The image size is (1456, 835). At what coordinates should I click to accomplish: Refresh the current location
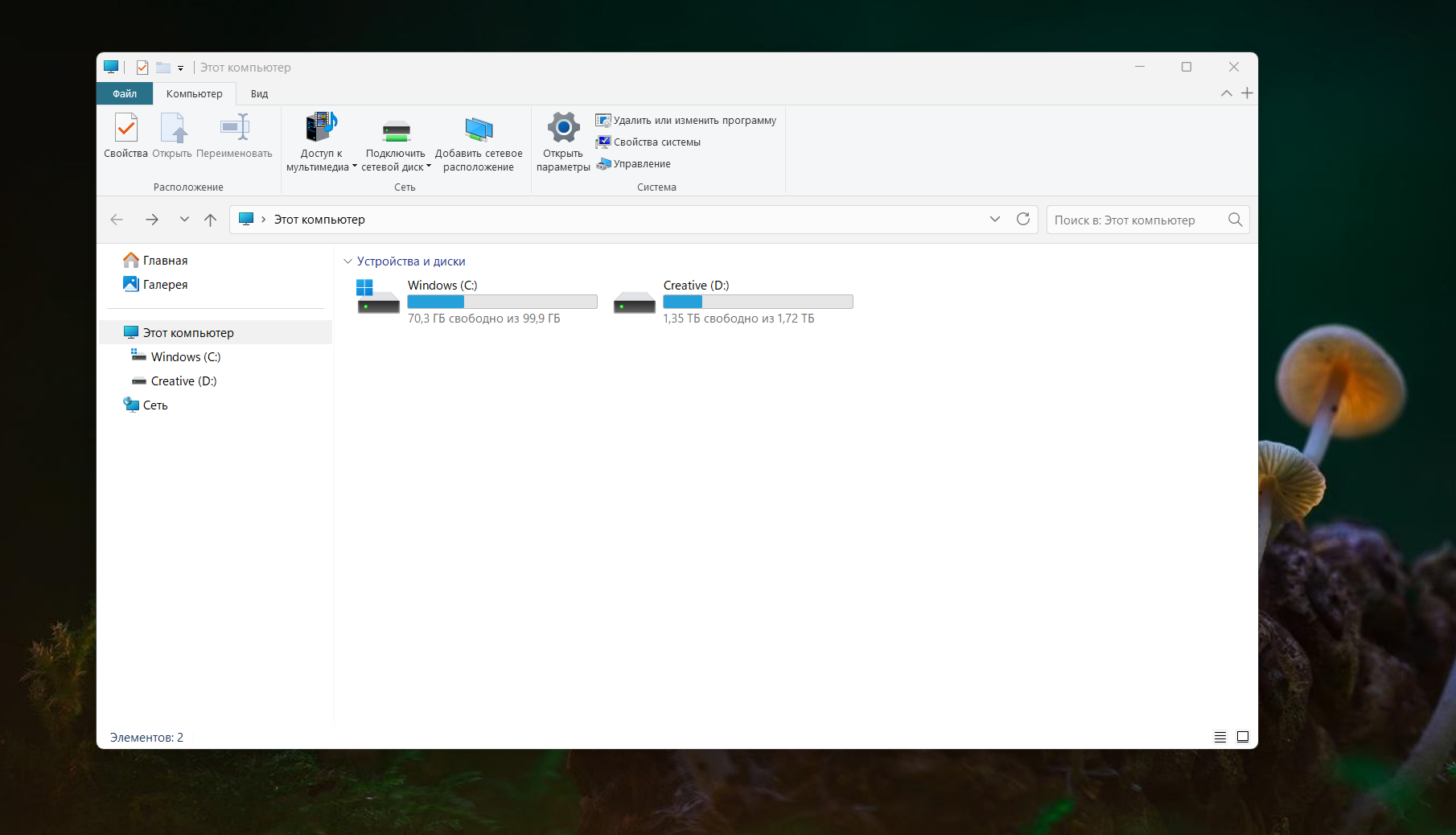(x=1023, y=220)
